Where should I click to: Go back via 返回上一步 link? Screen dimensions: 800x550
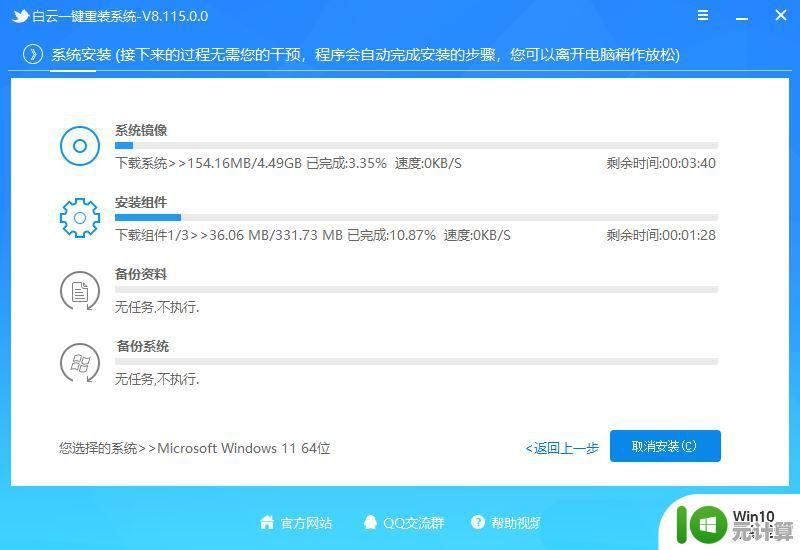[x=562, y=448]
